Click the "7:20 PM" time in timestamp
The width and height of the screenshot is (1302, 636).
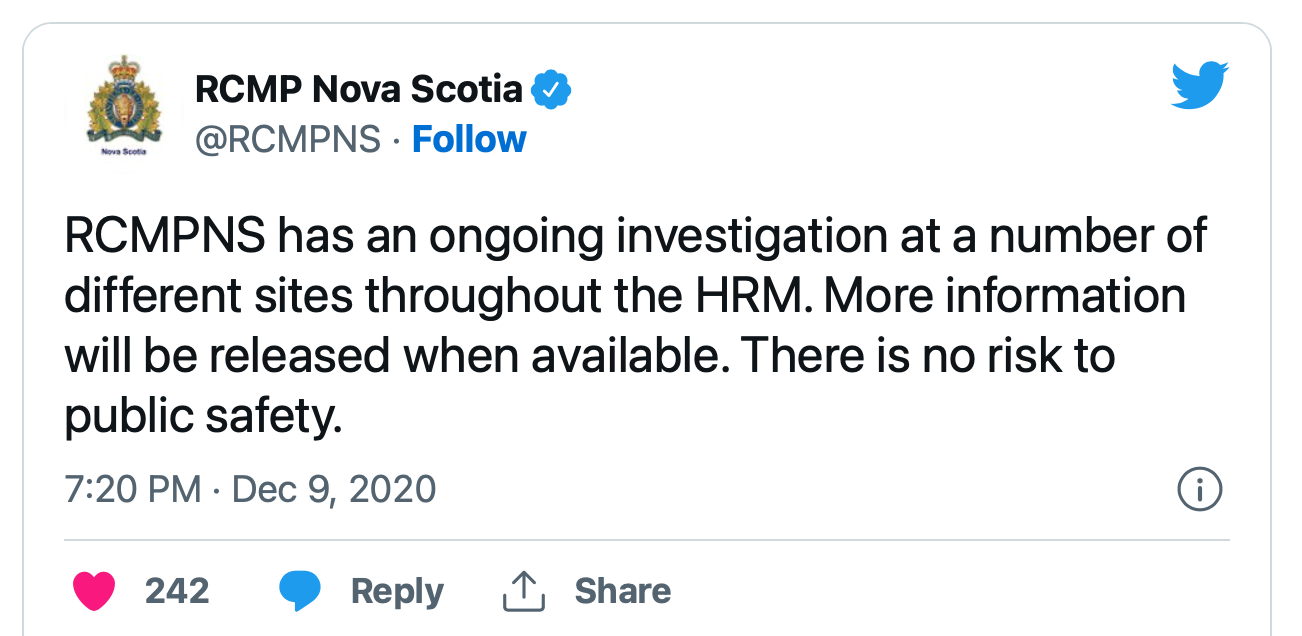coord(135,489)
